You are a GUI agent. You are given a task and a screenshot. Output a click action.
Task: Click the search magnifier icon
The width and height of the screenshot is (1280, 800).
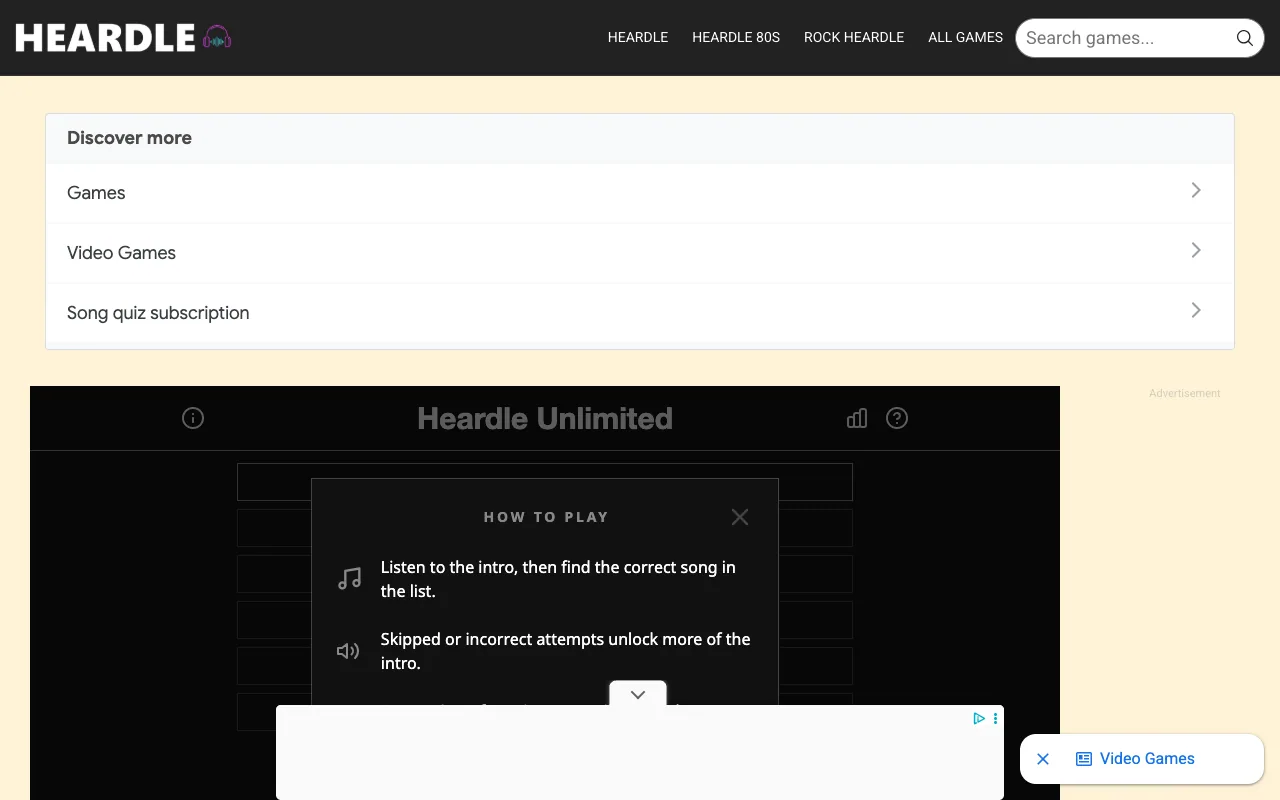click(x=1244, y=38)
